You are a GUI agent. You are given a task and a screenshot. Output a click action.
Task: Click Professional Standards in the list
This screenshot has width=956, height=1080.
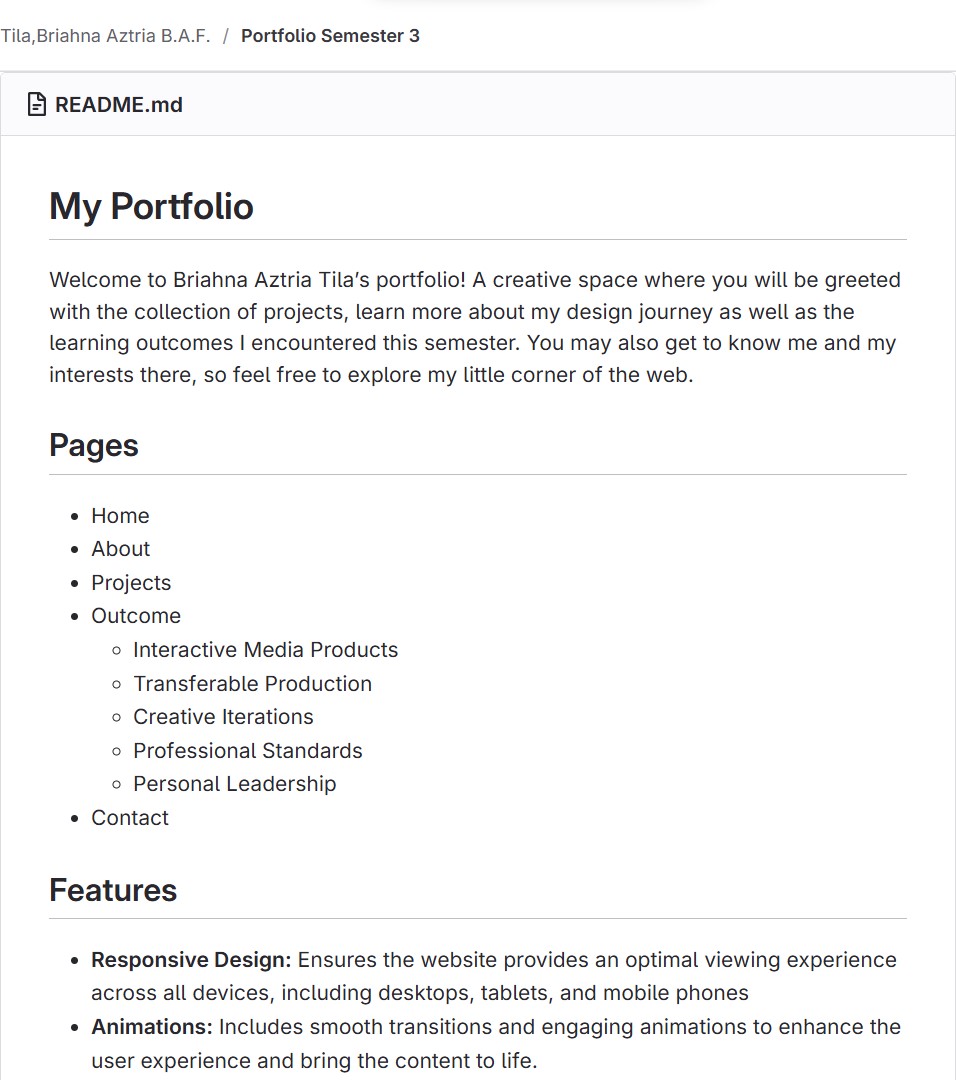[247, 751]
